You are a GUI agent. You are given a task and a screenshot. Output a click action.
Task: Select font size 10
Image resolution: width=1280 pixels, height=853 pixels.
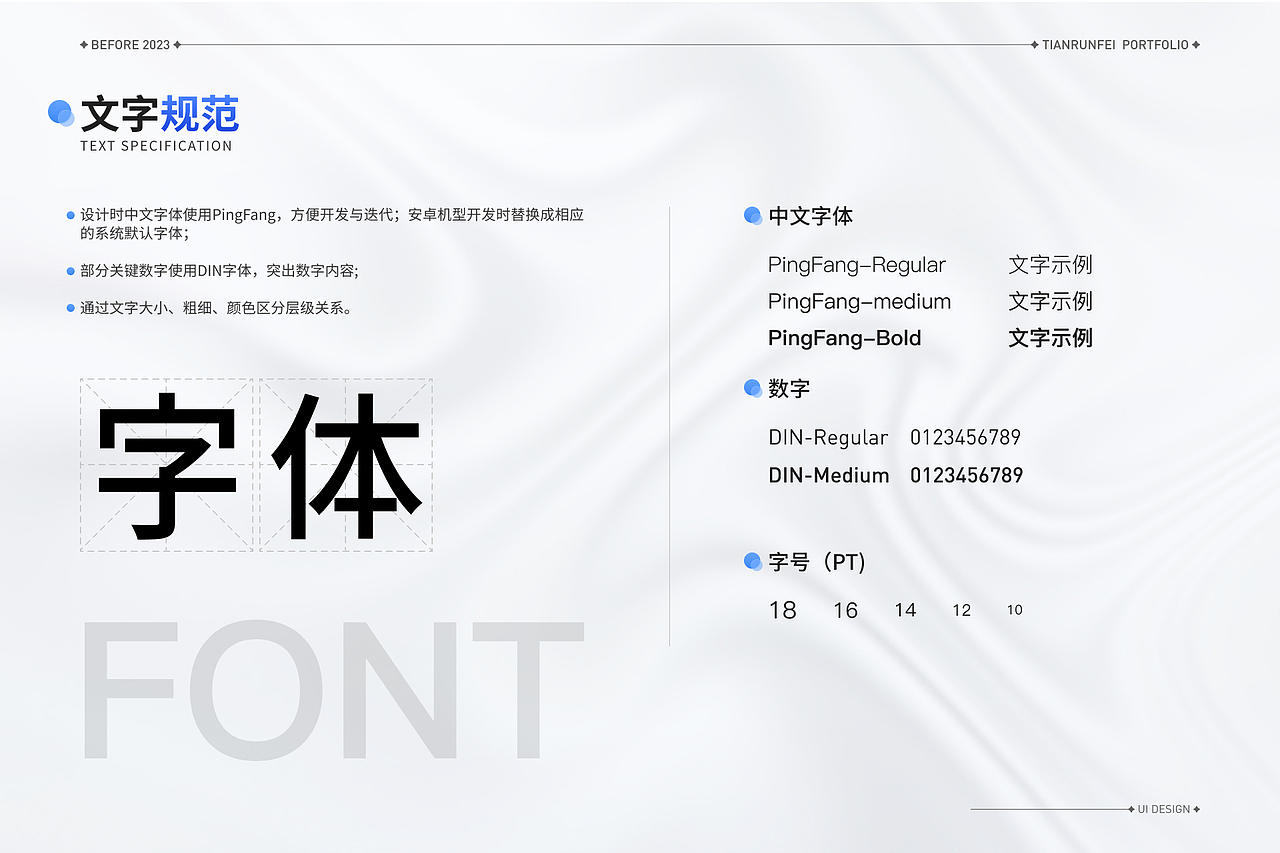[x=1015, y=610]
